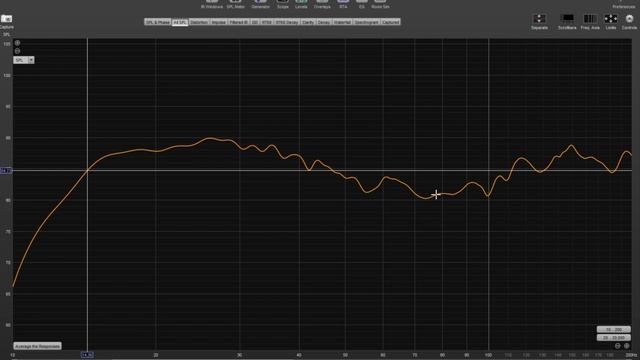This screenshot has width=640, height=360.
Task: Click the highlighted frequency cursor value on x-axis
Action: (87, 355)
